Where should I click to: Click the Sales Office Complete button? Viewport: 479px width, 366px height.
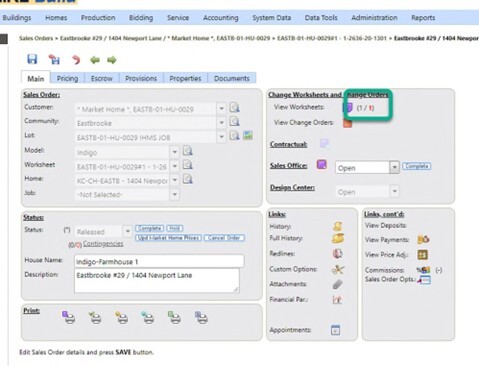click(417, 166)
